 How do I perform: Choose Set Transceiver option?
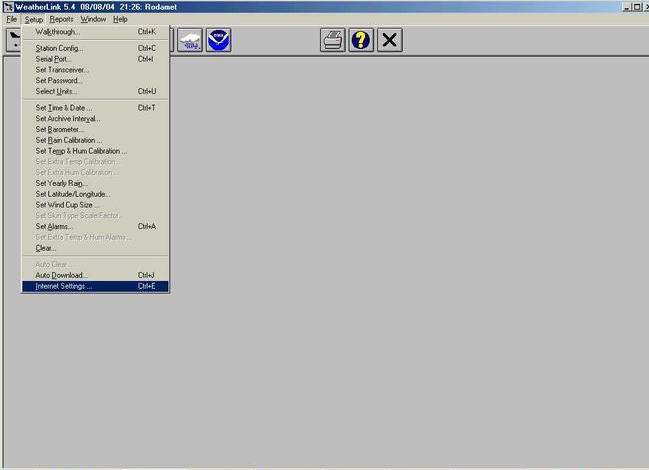[x=95, y=70]
